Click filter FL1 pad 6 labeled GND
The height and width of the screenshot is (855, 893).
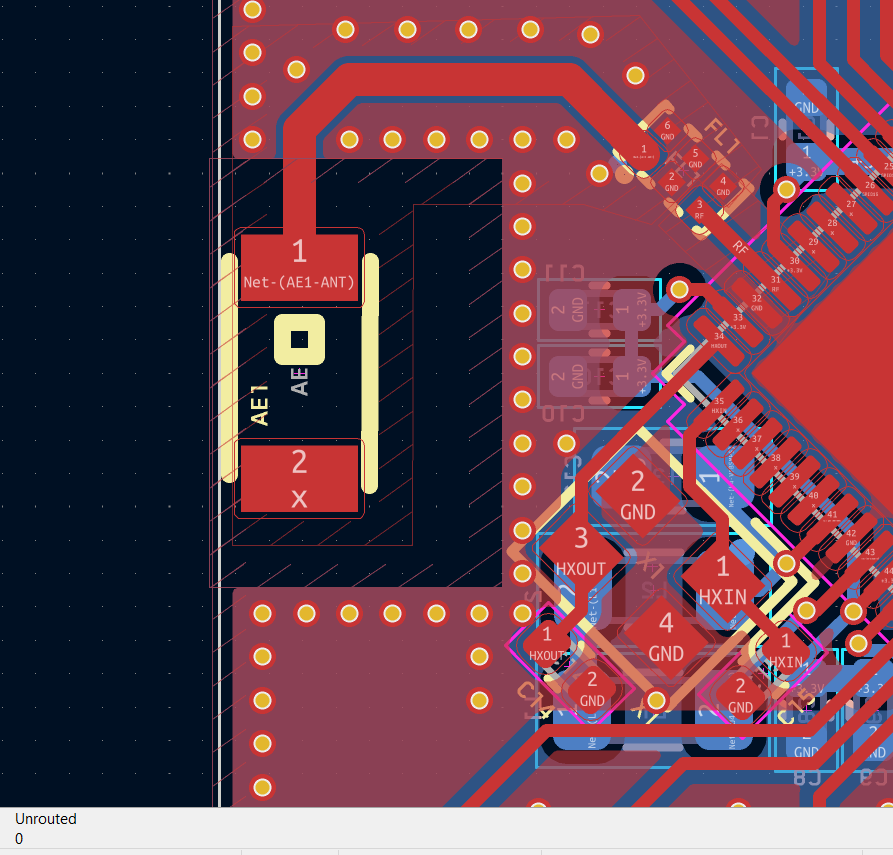tap(667, 129)
